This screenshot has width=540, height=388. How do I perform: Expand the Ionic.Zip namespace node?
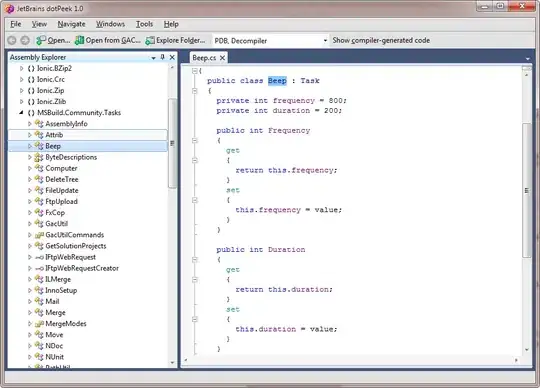(x=21, y=90)
